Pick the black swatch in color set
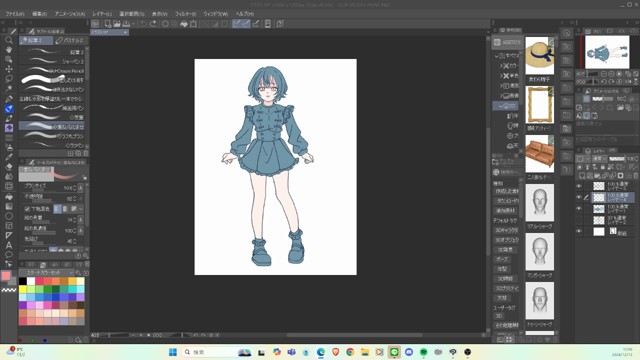 tap(23, 281)
